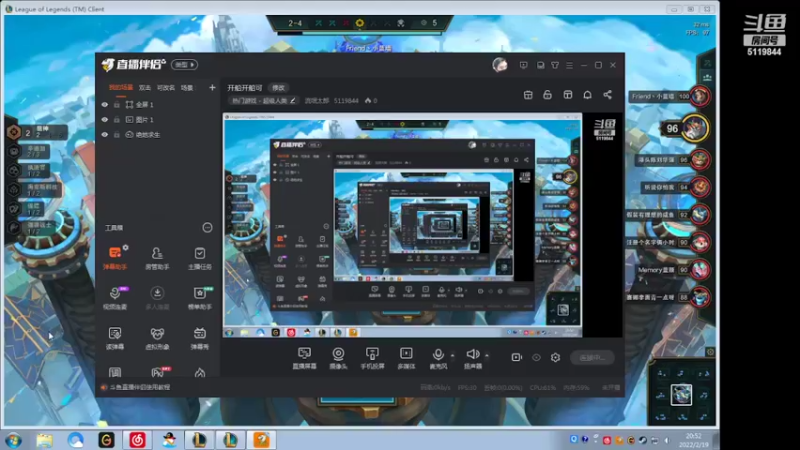
Task: Open the layout icon next to the bell
Action: click(x=567, y=95)
